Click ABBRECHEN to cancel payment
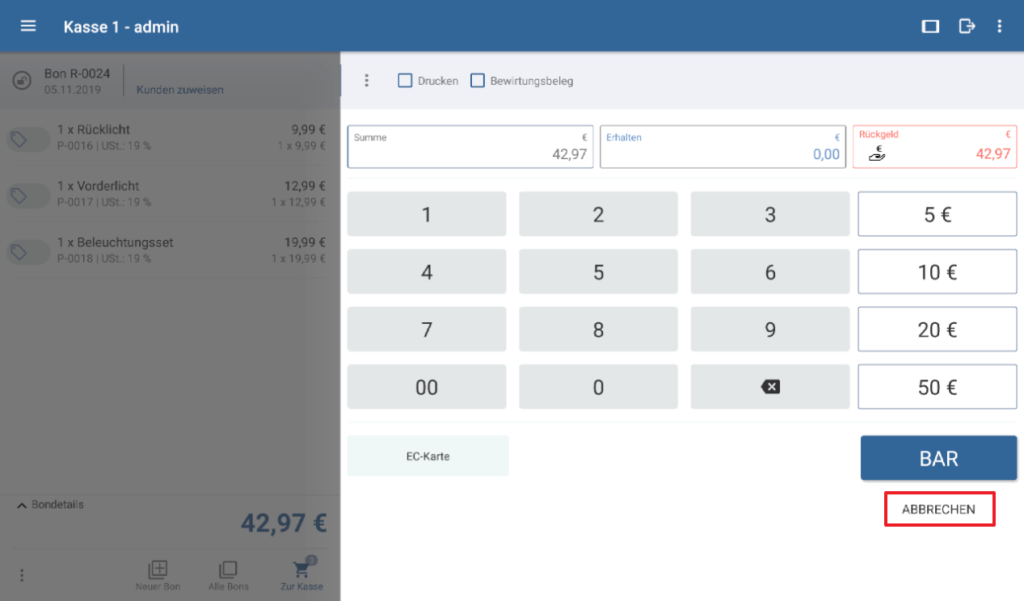 tap(938, 509)
